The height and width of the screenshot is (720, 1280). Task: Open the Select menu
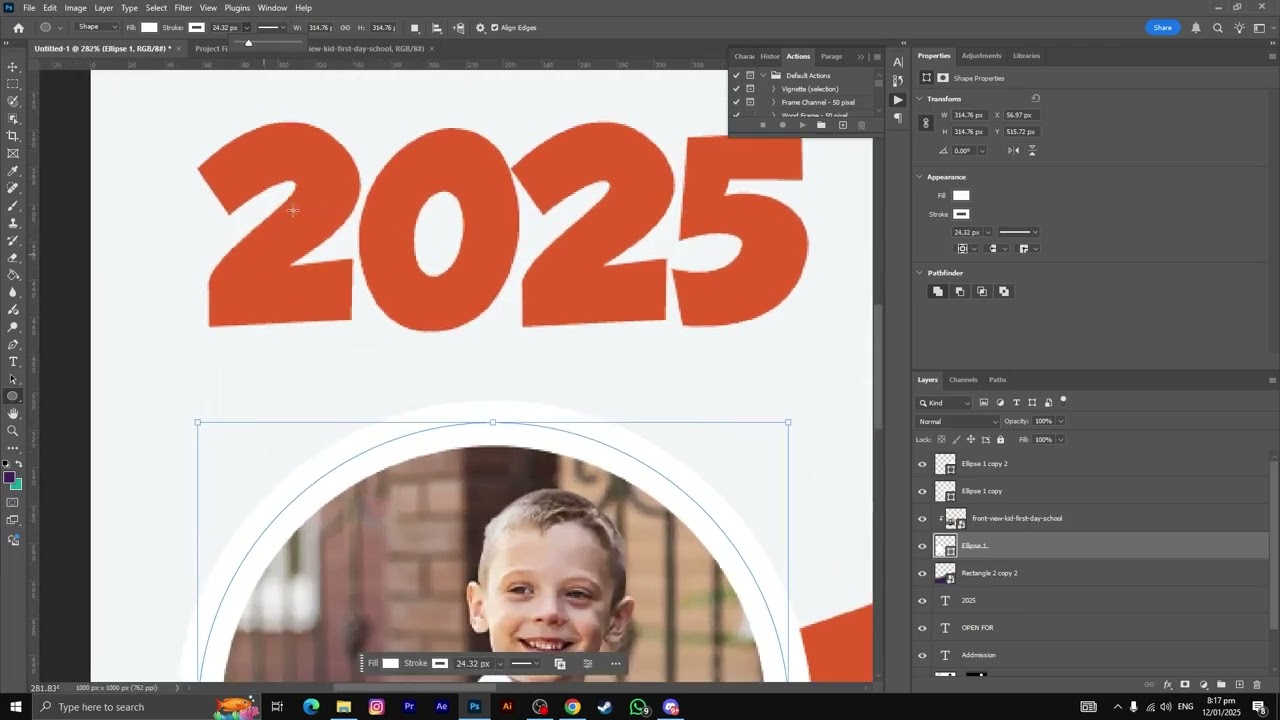pos(156,8)
